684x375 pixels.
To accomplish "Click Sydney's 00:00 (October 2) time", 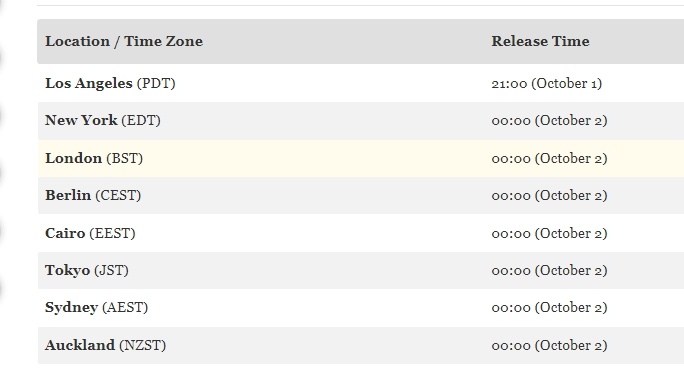I will [x=549, y=307].
